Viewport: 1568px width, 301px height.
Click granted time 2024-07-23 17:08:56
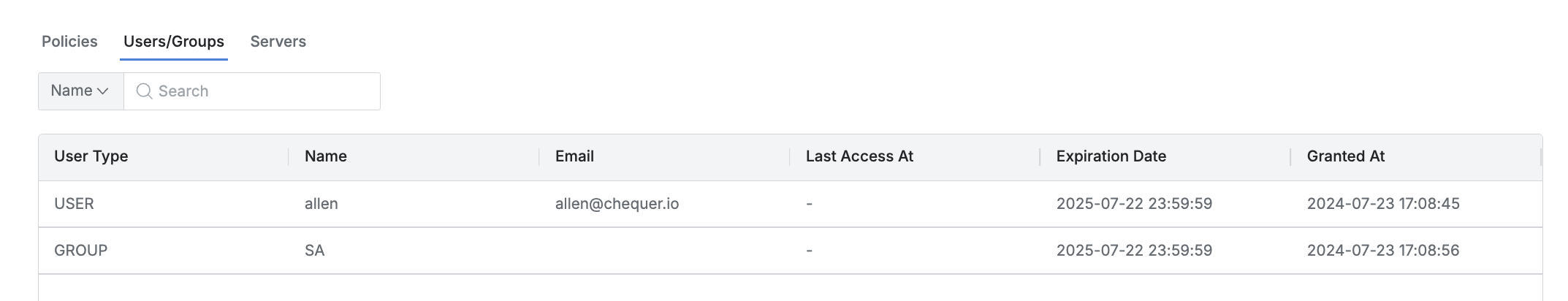click(x=1382, y=251)
